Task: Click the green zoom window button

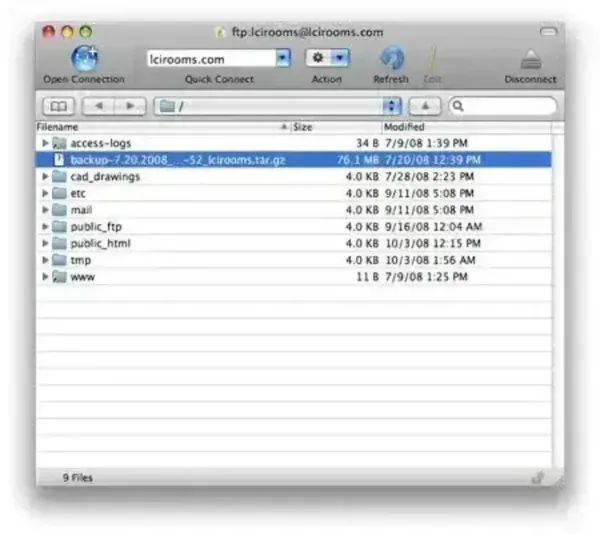Action: (86, 31)
